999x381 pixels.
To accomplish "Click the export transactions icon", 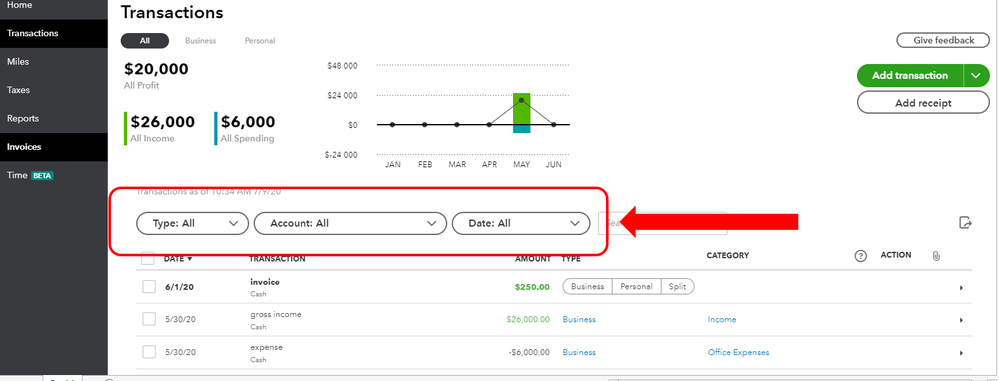I will 965,223.
